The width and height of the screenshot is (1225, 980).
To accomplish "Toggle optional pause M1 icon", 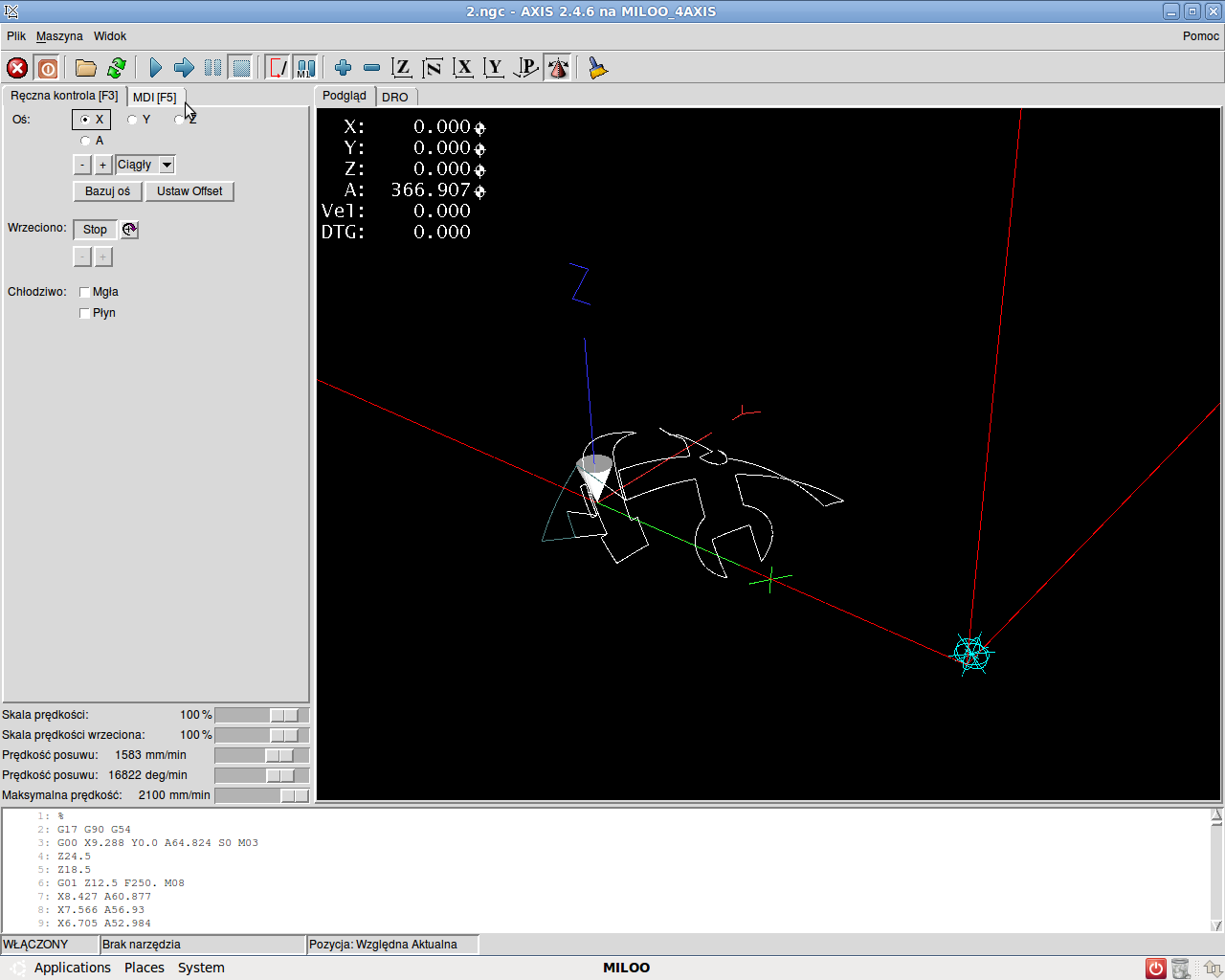I will tap(305, 68).
